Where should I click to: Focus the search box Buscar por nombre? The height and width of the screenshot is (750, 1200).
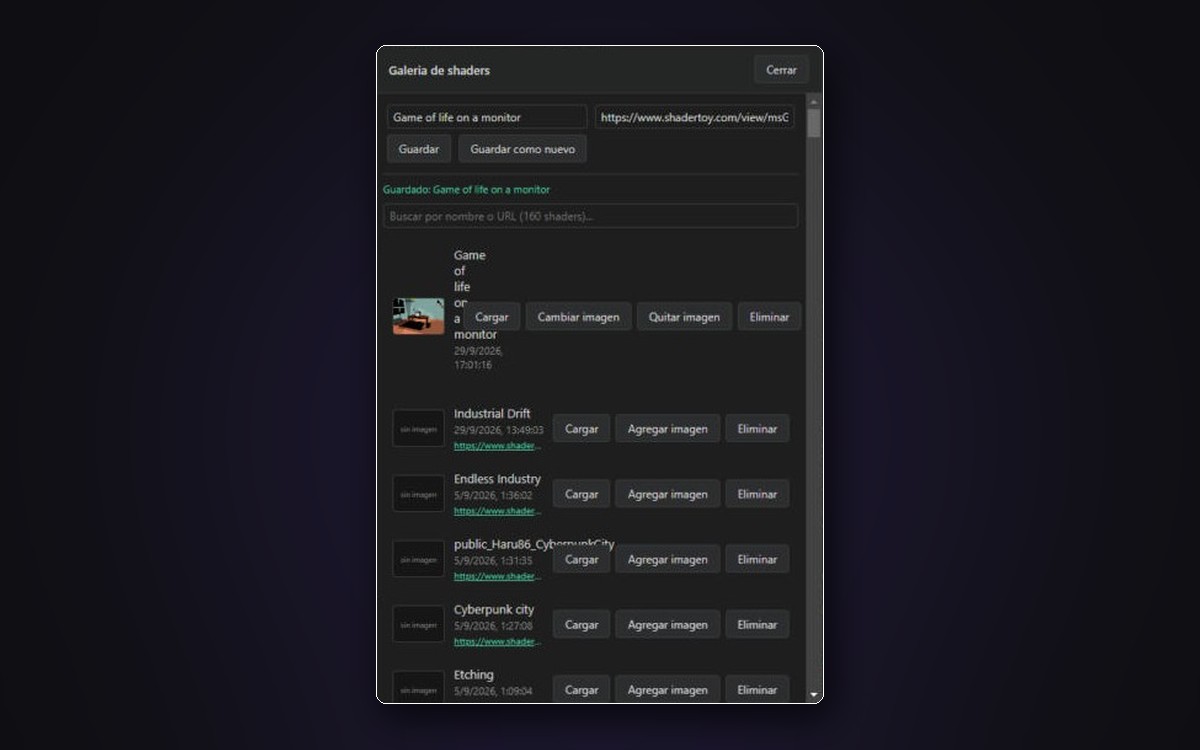(590, 216)
